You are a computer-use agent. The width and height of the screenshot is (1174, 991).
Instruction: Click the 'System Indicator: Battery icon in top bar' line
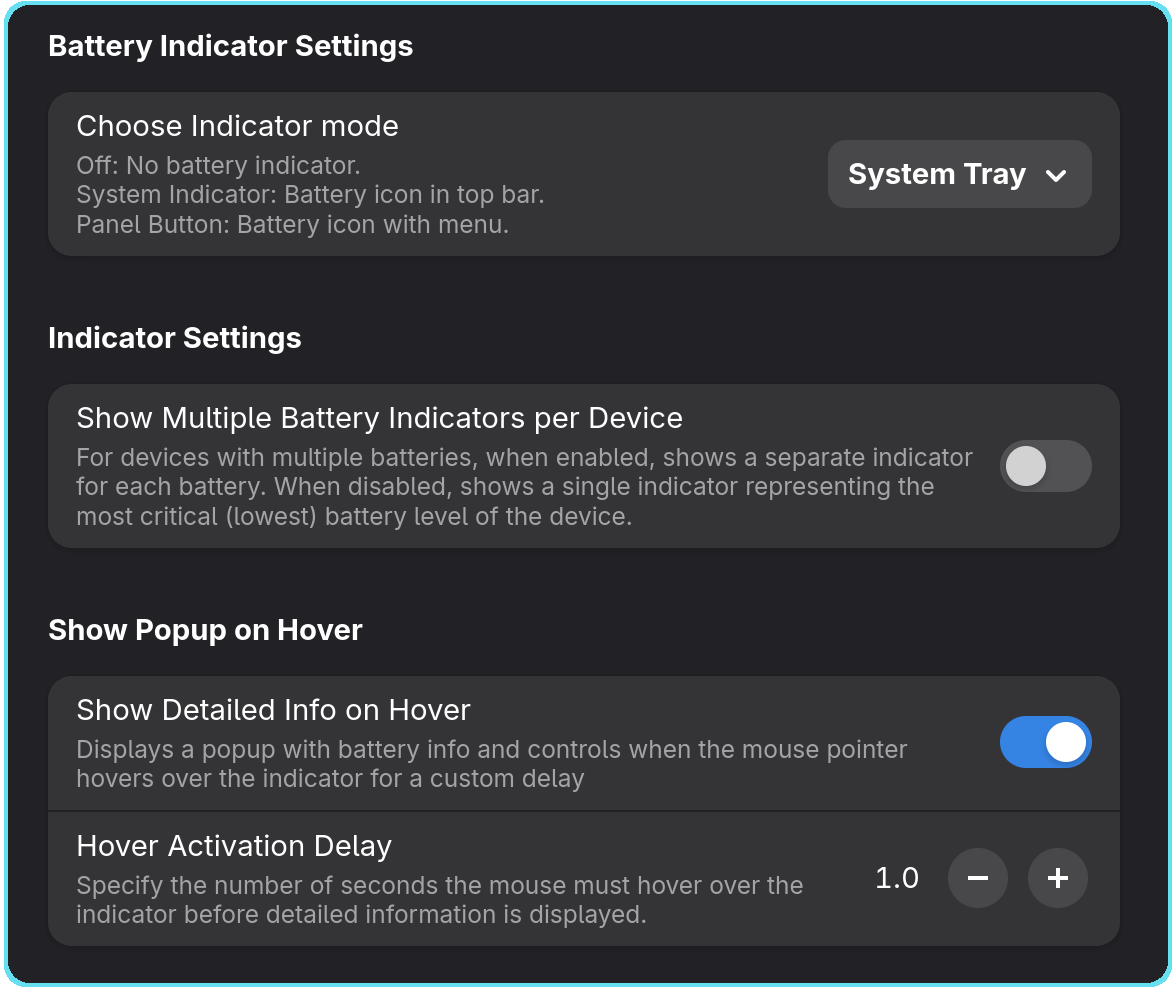[310, 194]
